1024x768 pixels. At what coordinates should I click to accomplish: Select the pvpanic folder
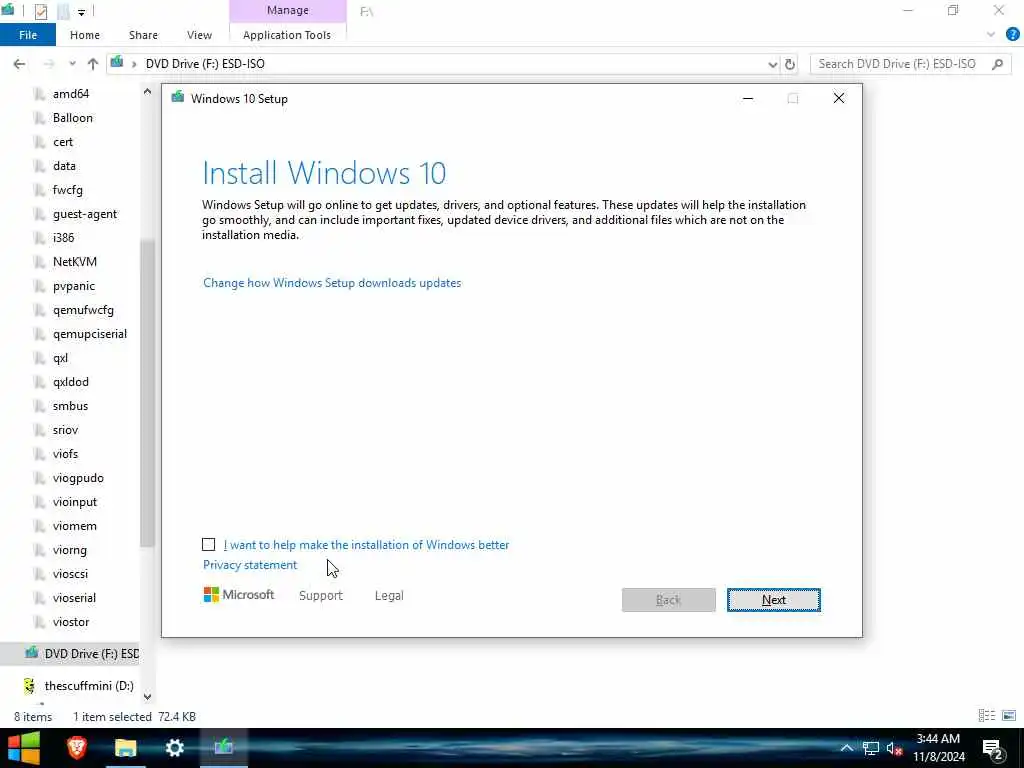(74, 286)
